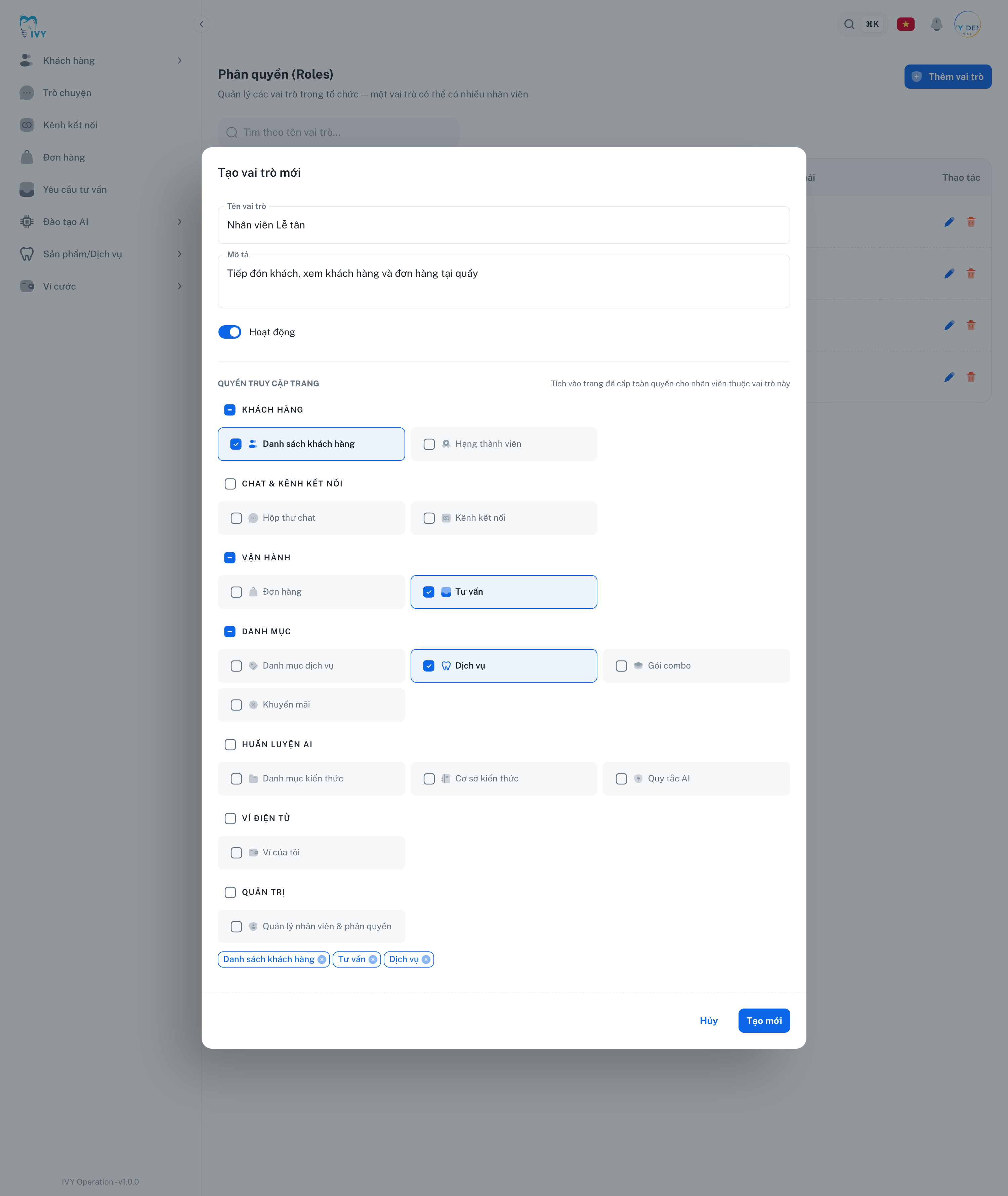Switch language via the Vietnam flag icon
Viewport: 1008px width, 1196px height.
coord(905,24)
